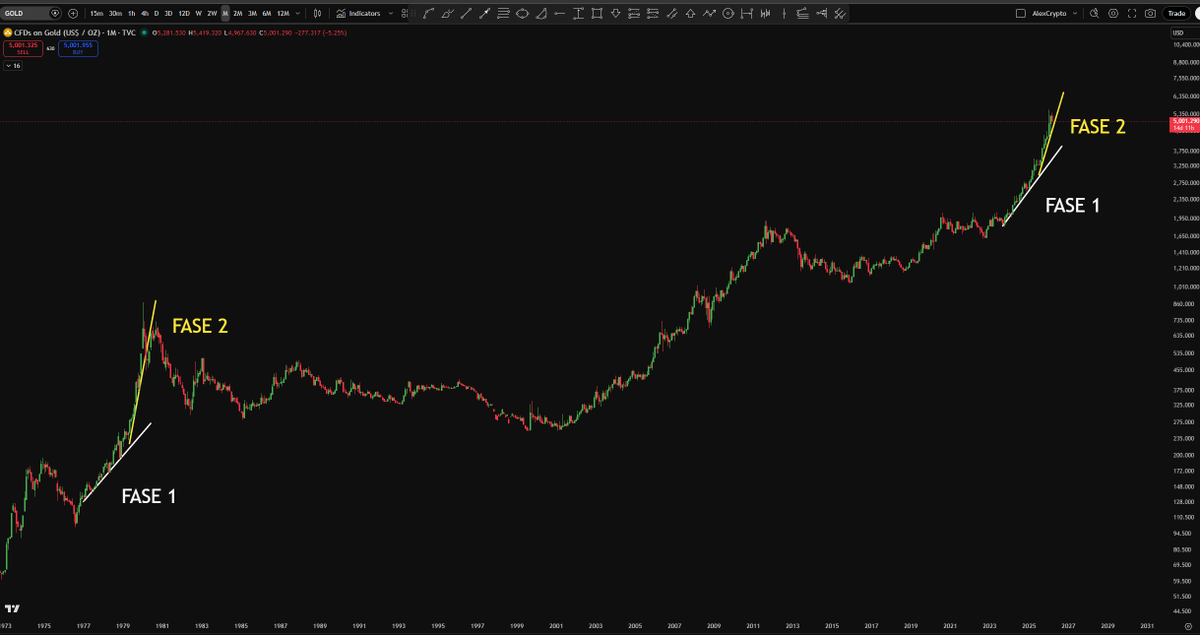Select the W weekly interval
The image size is (1200, 635).
(x=199, y=14)
